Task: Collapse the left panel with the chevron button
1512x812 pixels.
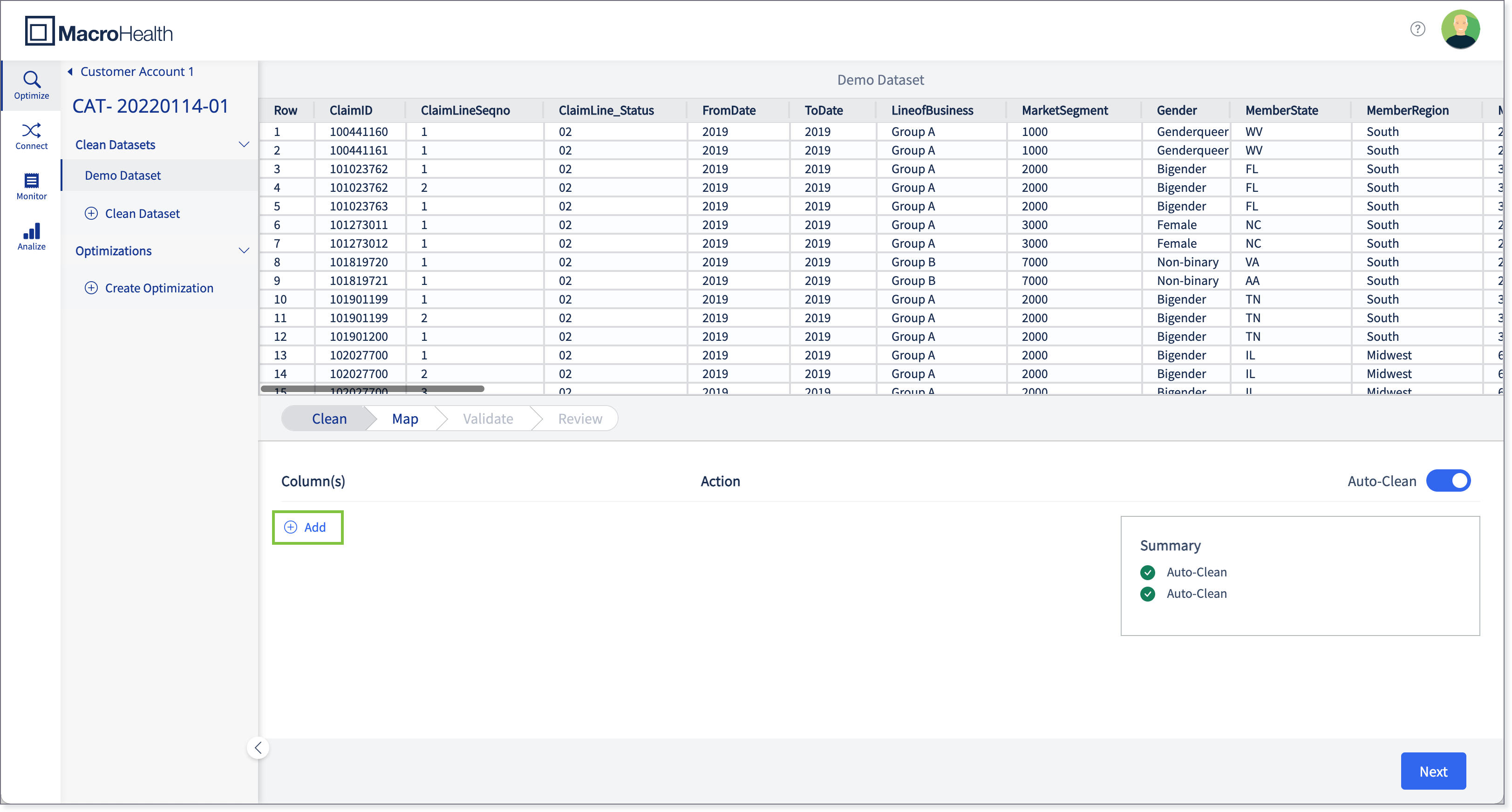Action: tap(258, 748)
